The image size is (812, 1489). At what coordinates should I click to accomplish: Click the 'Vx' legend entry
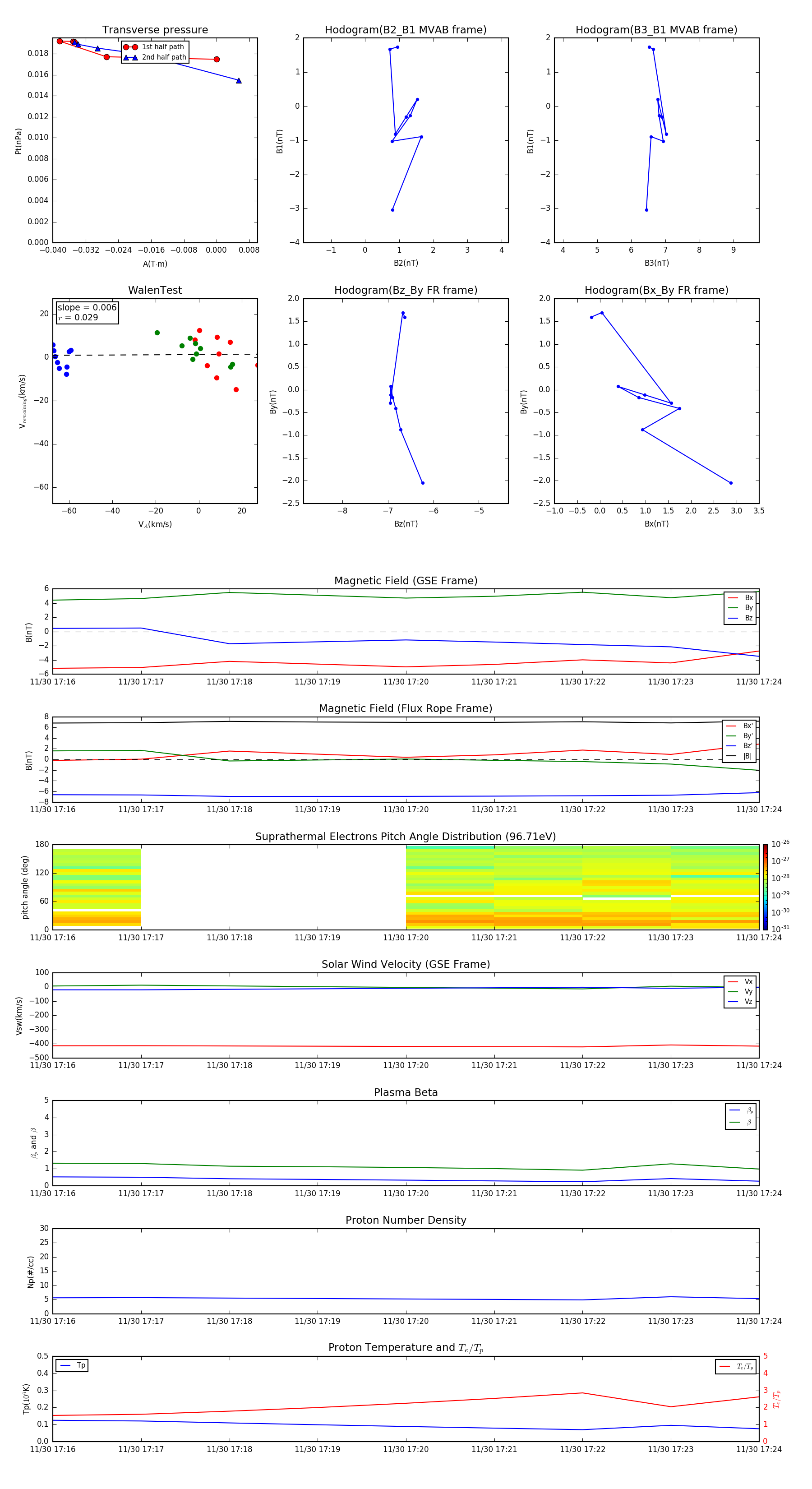coord(741,981)
